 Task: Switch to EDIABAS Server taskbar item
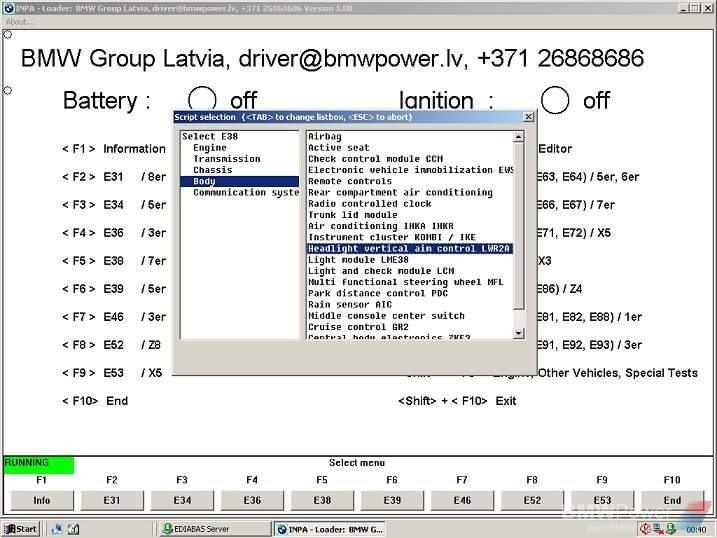click(x=215, y=529)
